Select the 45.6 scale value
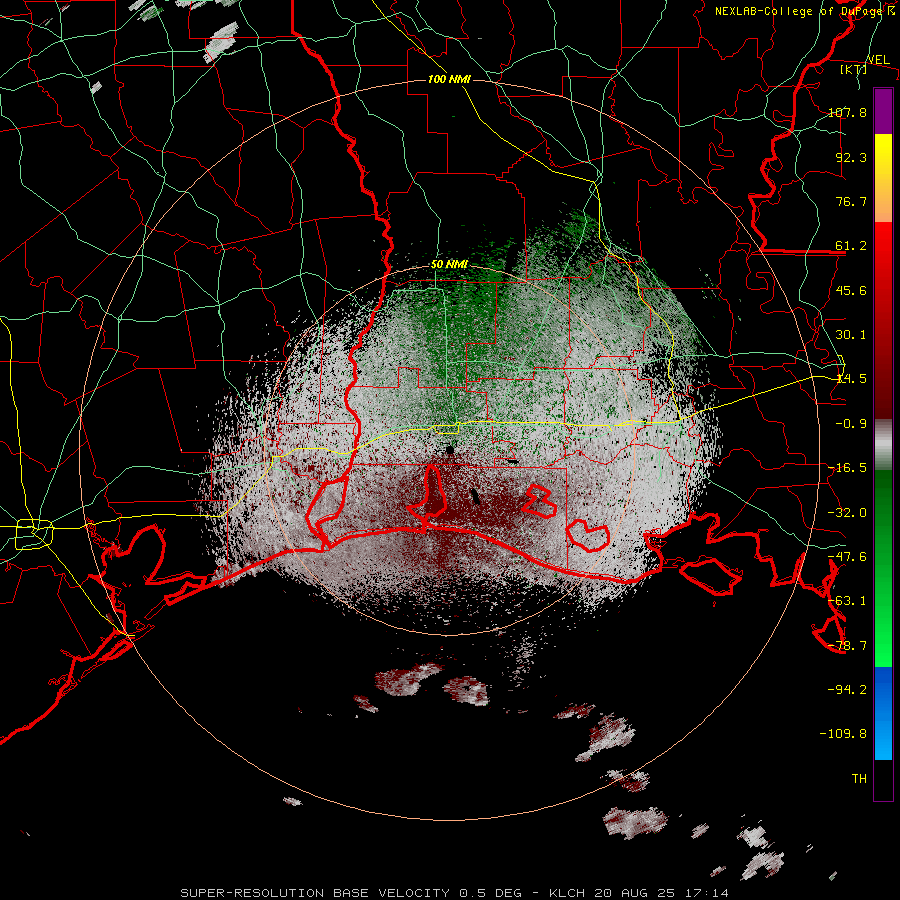This screenshot has width=900, height=900. click(x=851, y=290)
